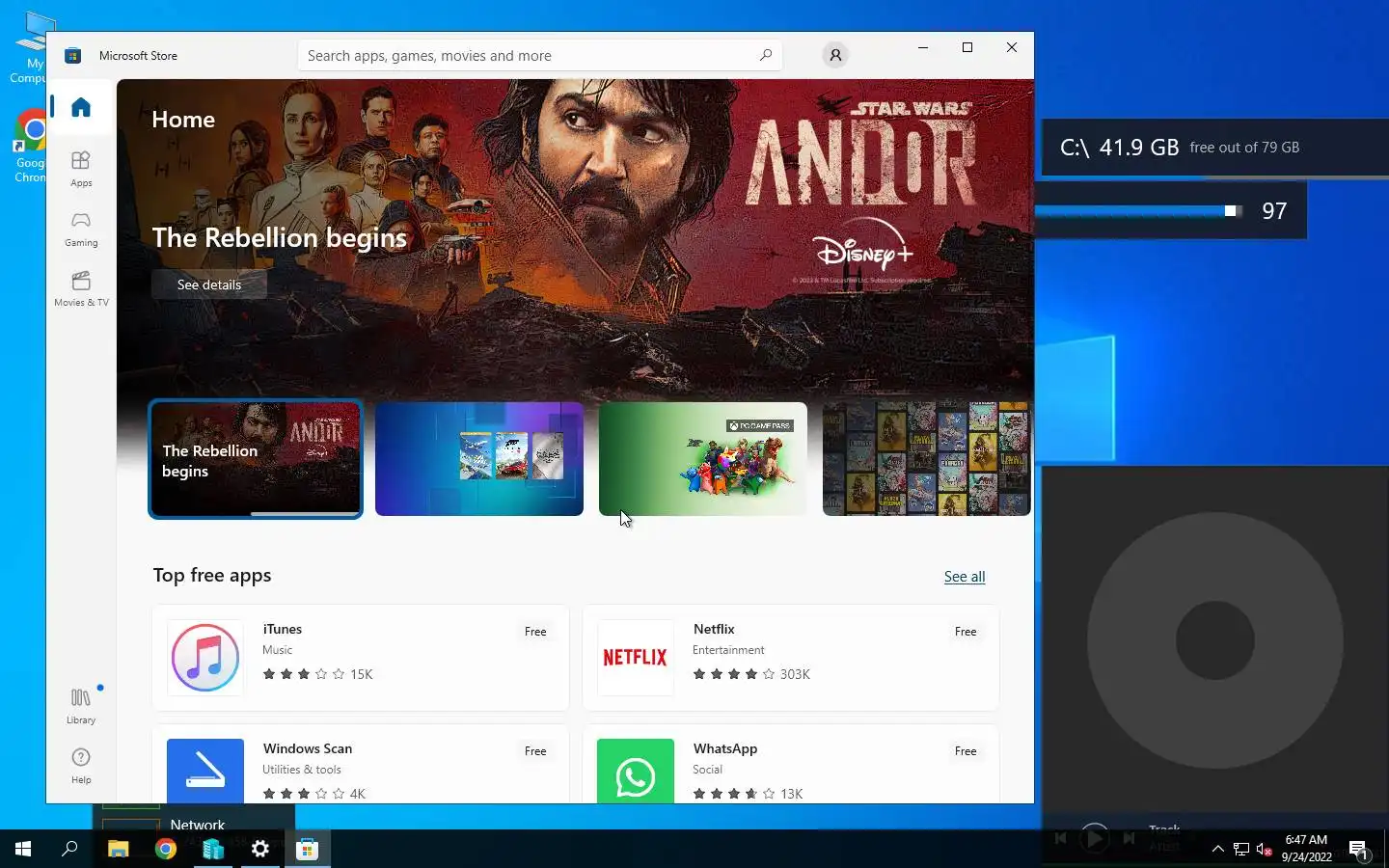Go to the Home tab in Store sidebar

pos(81,107)
